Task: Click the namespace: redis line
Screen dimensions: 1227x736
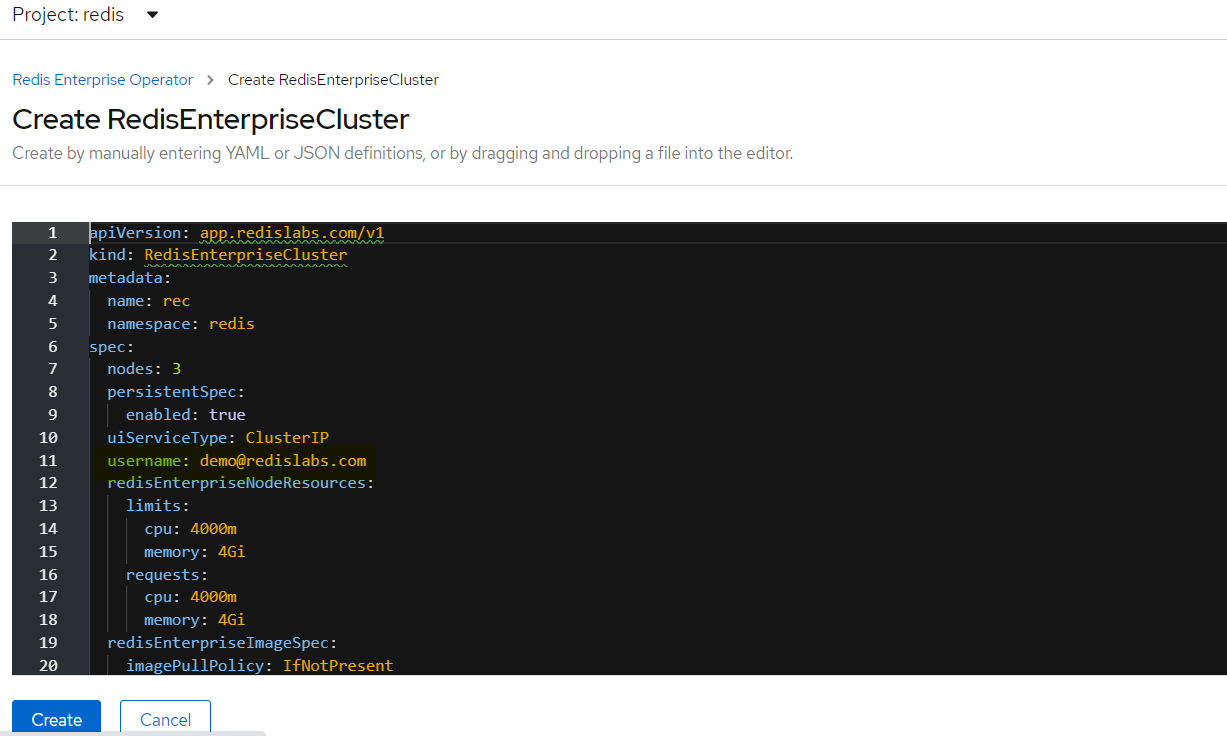Action: click(x=181, y=323)
